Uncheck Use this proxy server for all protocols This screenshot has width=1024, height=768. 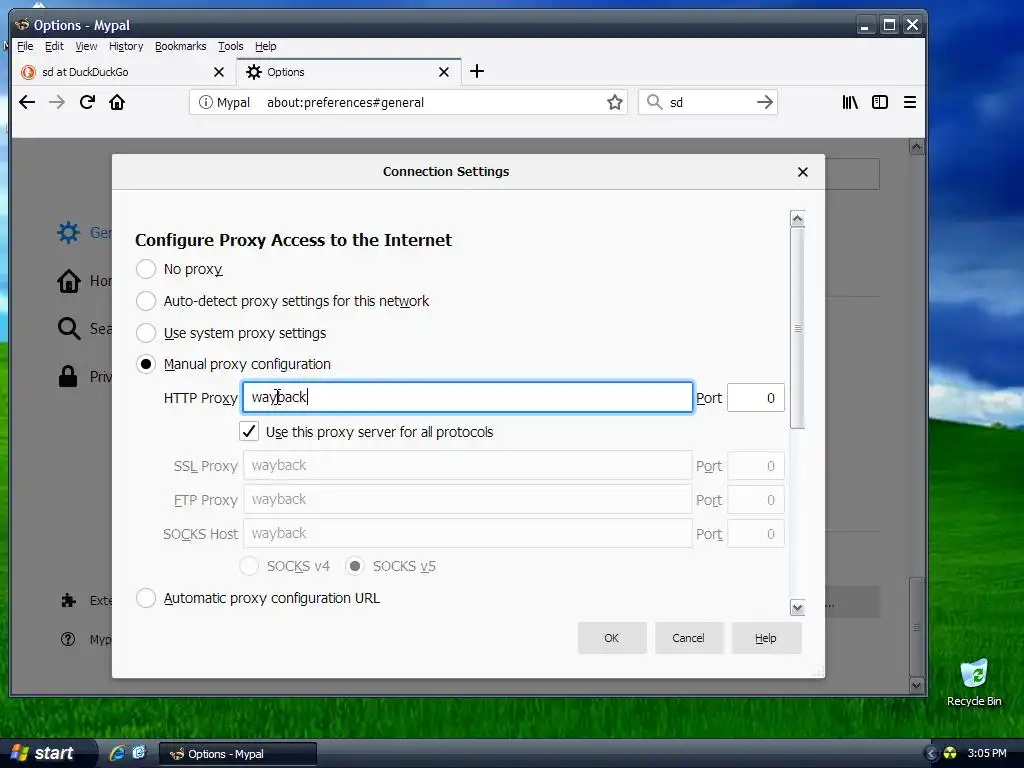pos(249,431)
